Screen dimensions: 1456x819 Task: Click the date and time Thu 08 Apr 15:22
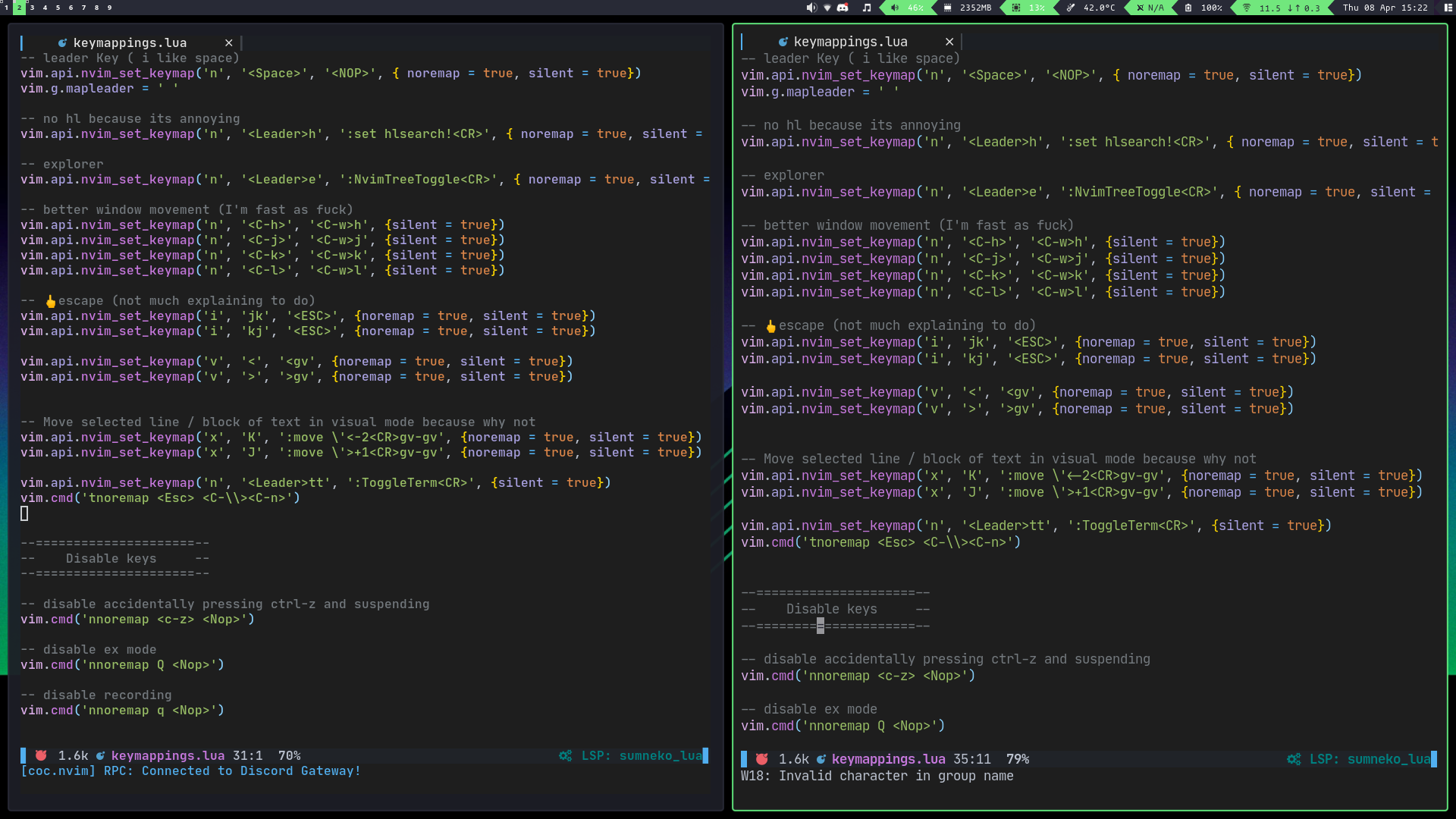point(1385,8)
